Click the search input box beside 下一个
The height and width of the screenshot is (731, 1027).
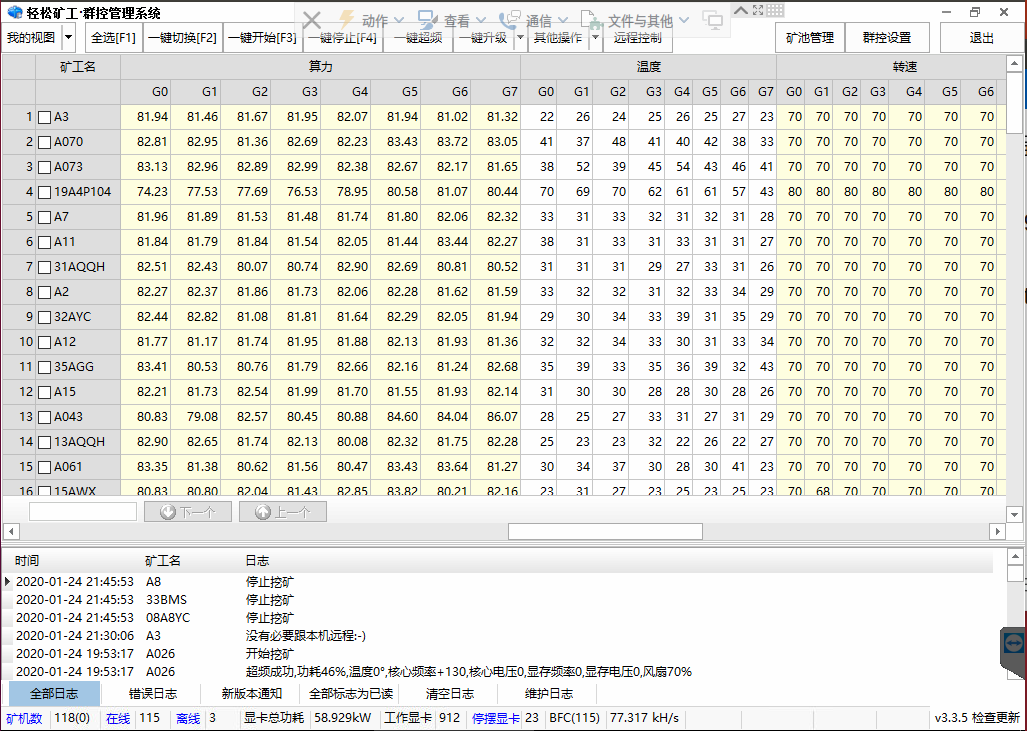(83, 512)
